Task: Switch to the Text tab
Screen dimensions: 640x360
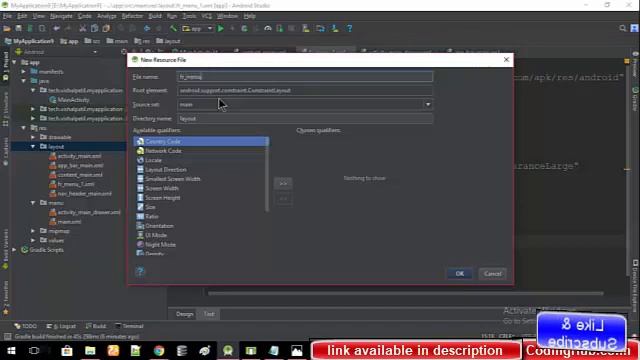Action: (209, 314)
